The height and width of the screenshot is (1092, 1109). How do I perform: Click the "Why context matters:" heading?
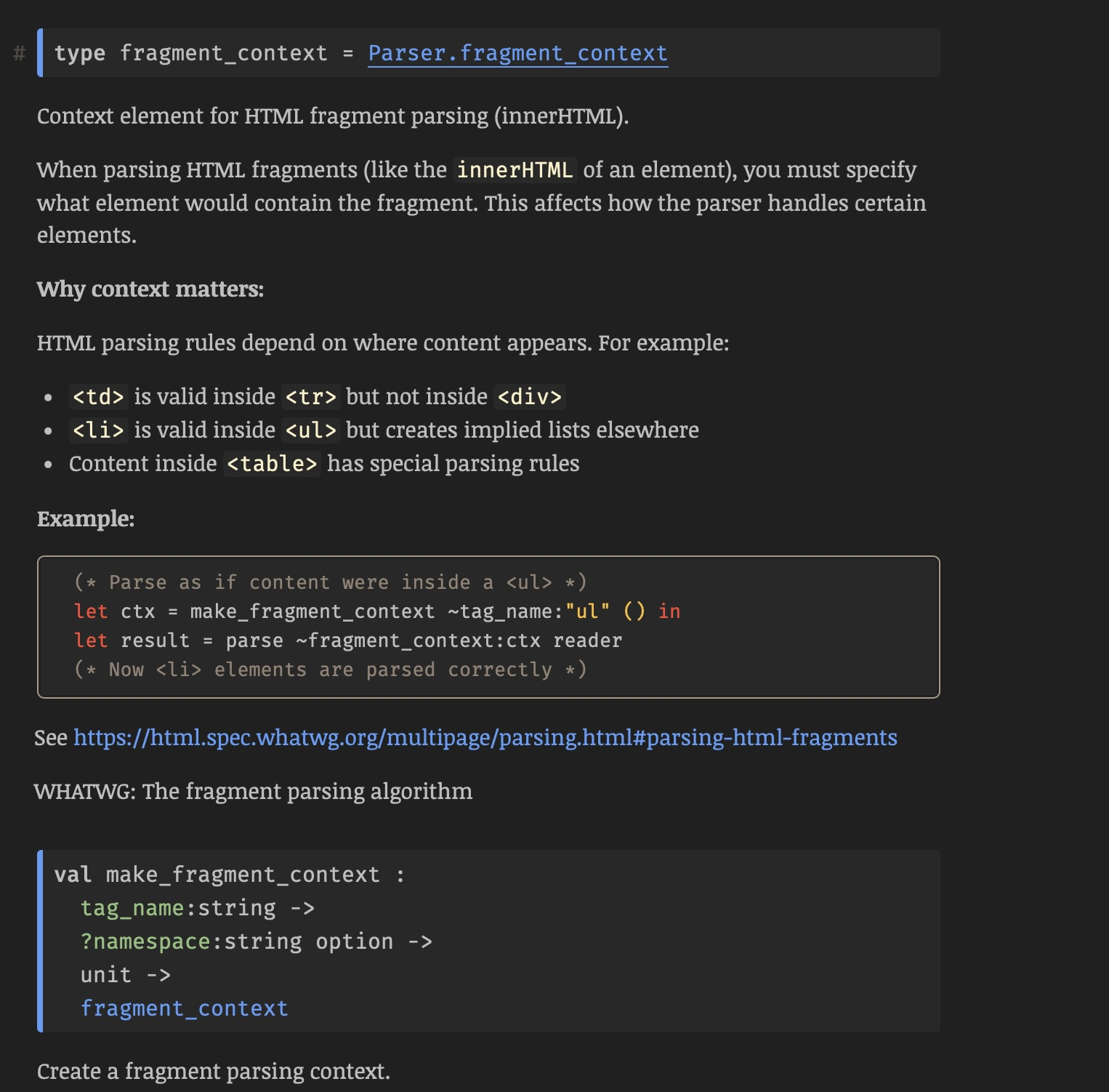[x=150, y=289]
